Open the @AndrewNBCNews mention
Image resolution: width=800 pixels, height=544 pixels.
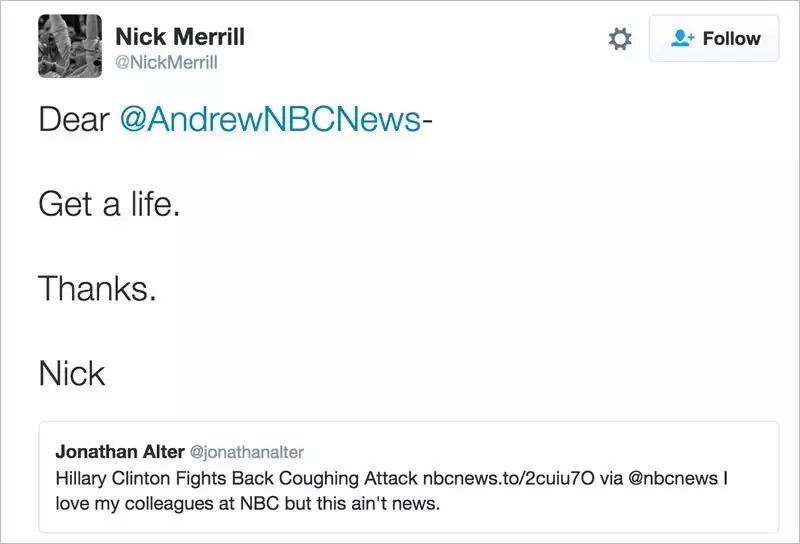click(x=270, y=119)
